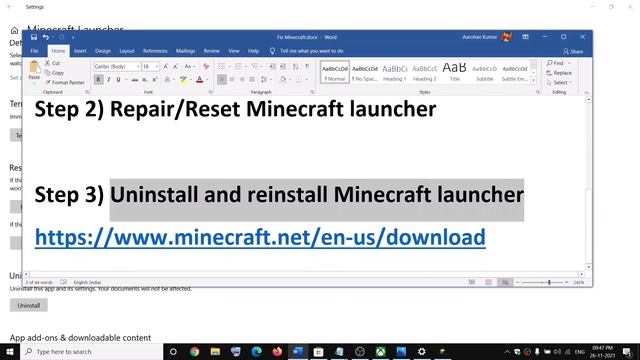Click the Save icon in Word's title bar
This screenshot has width=640, height=360.
click(x=34, y=37)
